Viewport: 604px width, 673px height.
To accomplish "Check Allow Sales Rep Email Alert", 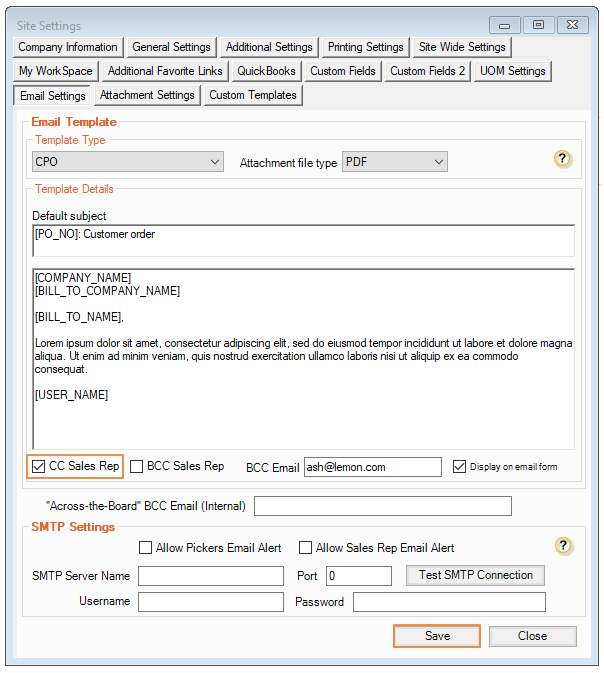I will (x=305, y=548).
